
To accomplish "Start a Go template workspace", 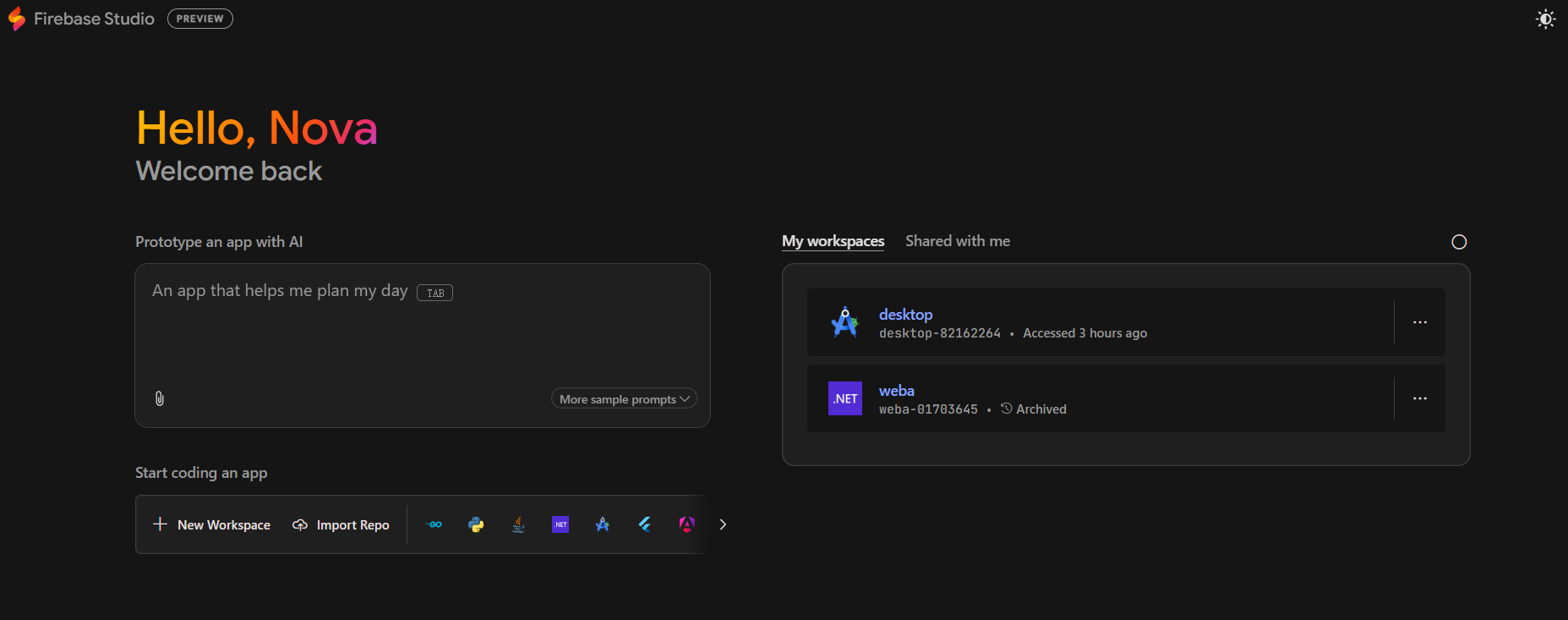I will pyautogui.click(x=434, y=524).
